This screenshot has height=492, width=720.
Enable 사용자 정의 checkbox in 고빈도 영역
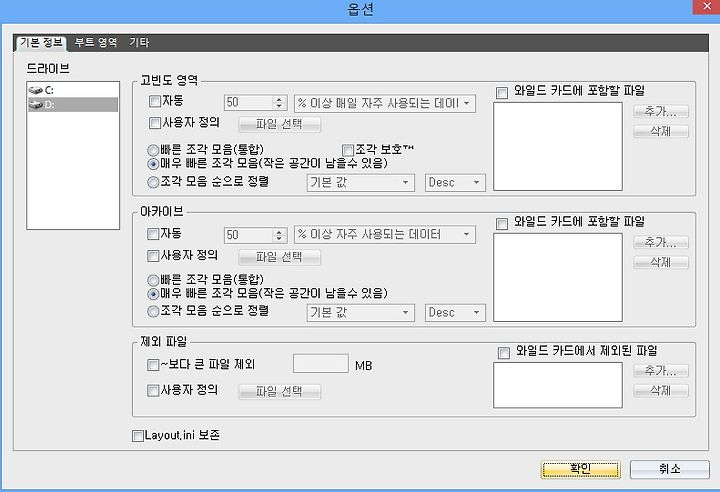tap(155, 123)
